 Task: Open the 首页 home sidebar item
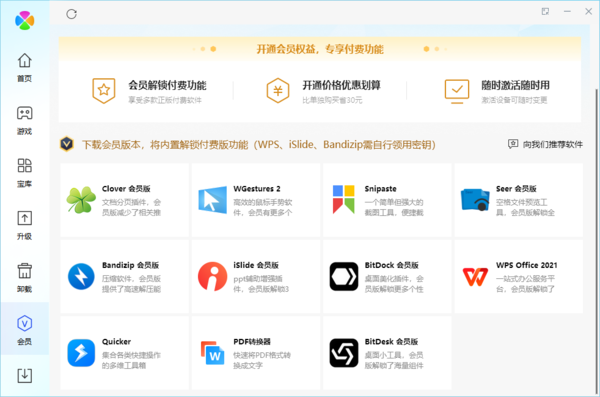24,67
